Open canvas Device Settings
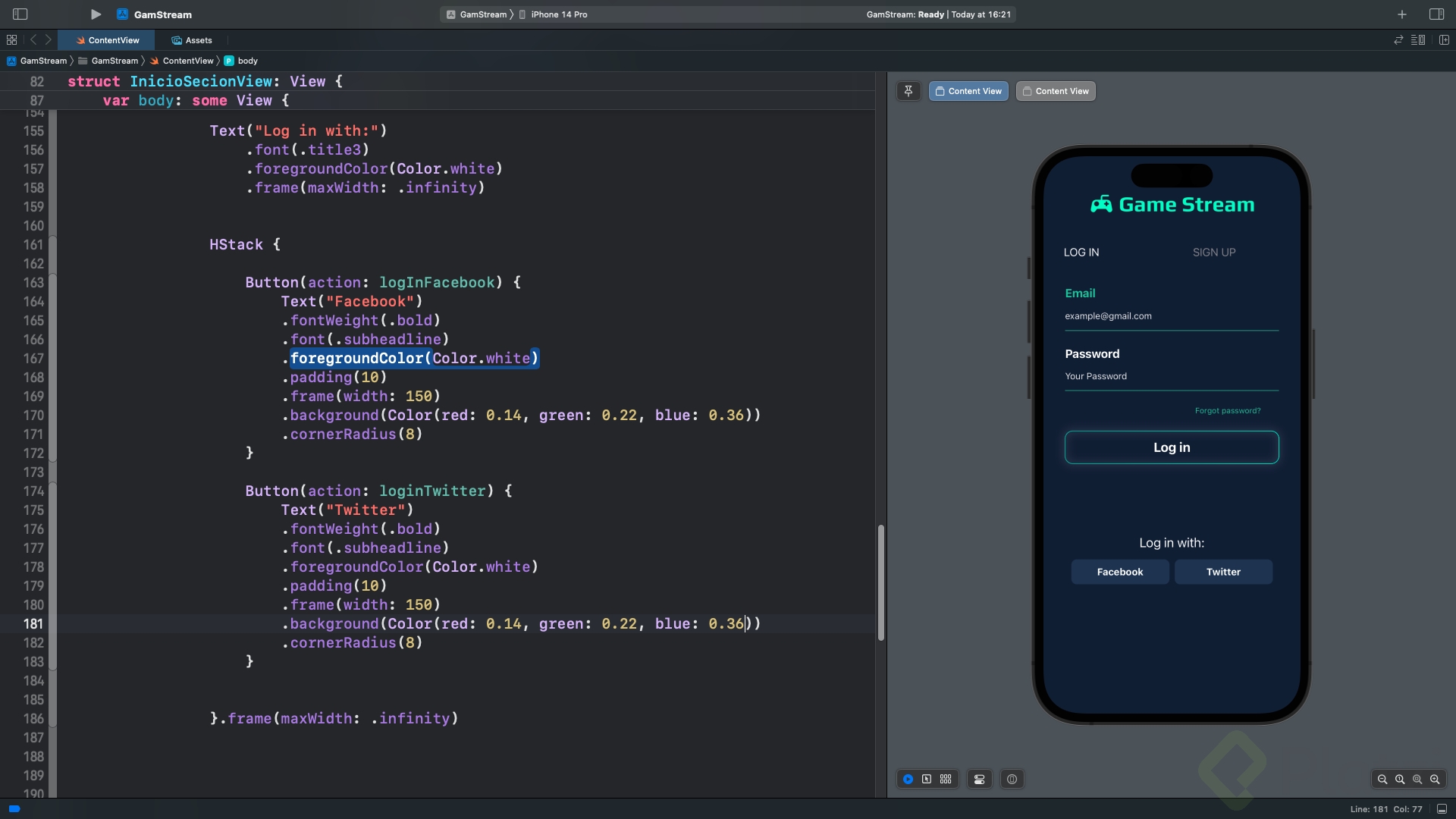Image resolution: width=1456 pixels, height=819 pixels. 979,779
